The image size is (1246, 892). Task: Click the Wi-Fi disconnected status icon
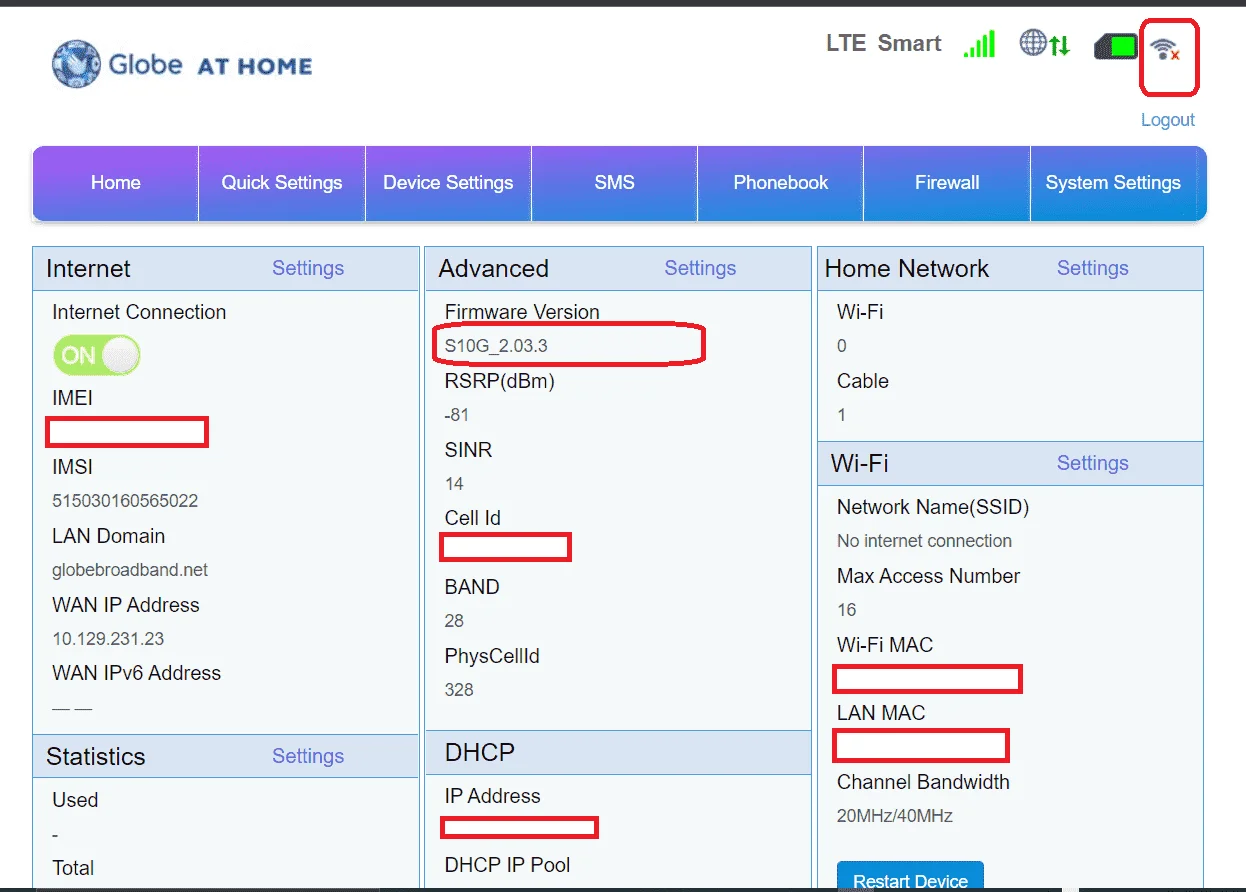(1165, 49)
